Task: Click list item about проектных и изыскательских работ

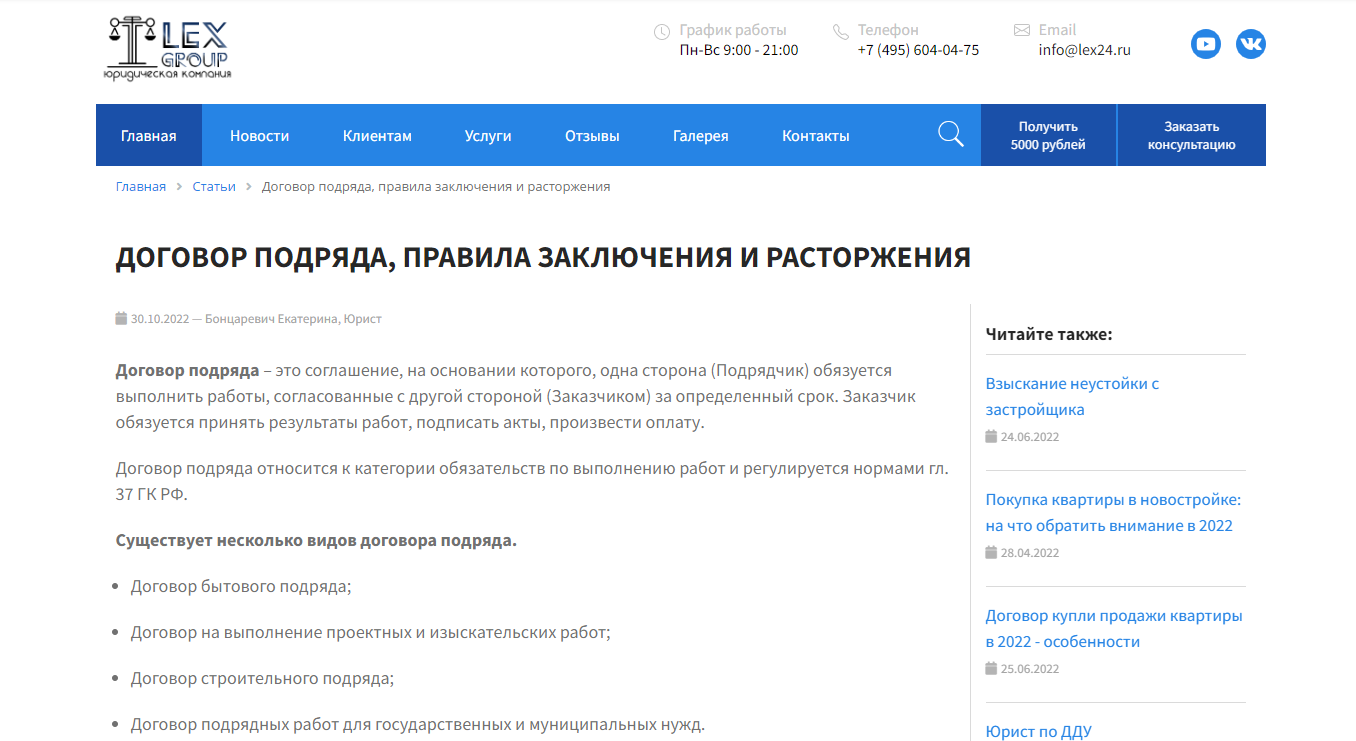Action: pos(370,632)
